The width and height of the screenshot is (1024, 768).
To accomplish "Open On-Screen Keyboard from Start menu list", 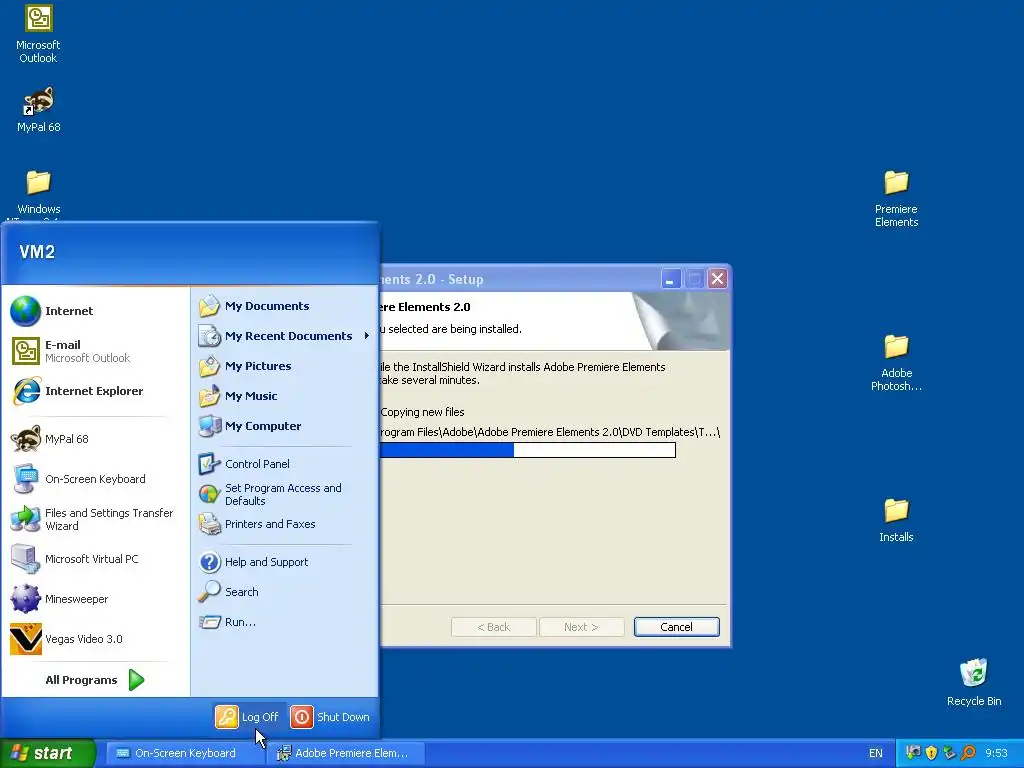I will point(95,479).
